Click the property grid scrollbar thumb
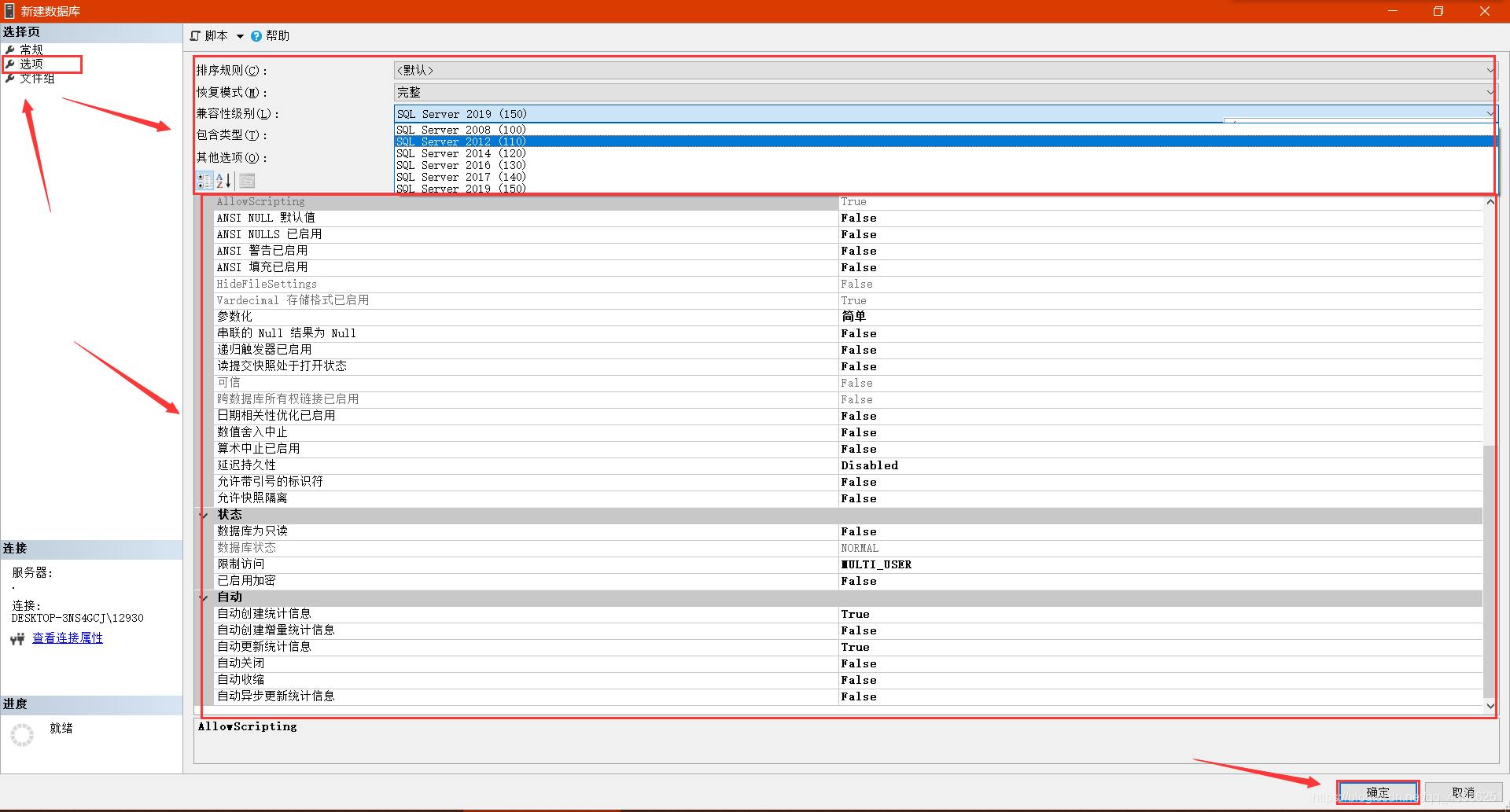The image size is (1510, 812). point(1490,571)
